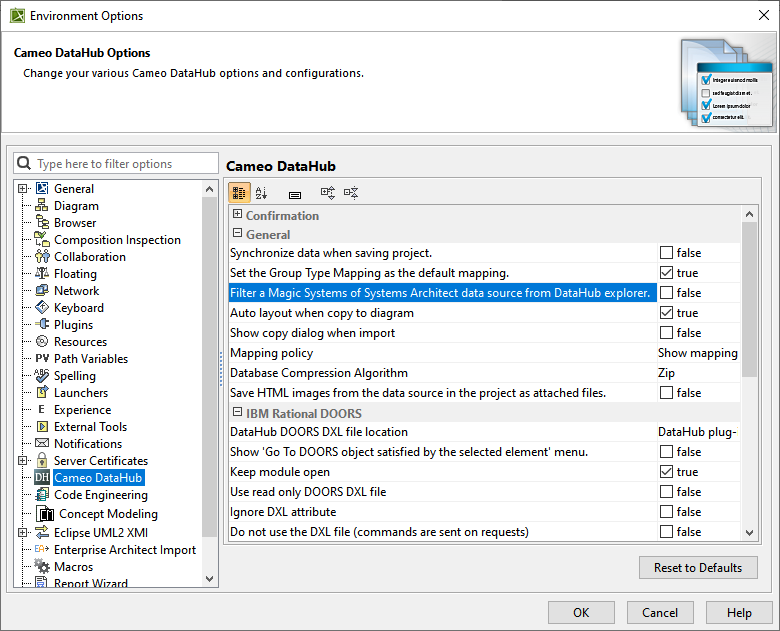Click the Diagram category icon
Image resolution: width=780 pixels, height=631 pixels.
click(42, 206)
